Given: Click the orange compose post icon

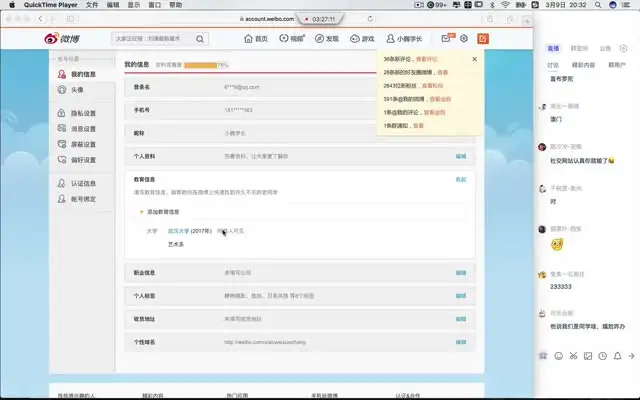Looking at the screenshot, I should (x=483, y=38).
